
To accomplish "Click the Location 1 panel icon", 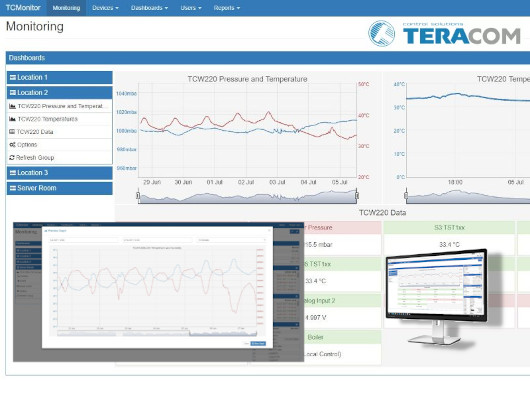I will point(13,77).
